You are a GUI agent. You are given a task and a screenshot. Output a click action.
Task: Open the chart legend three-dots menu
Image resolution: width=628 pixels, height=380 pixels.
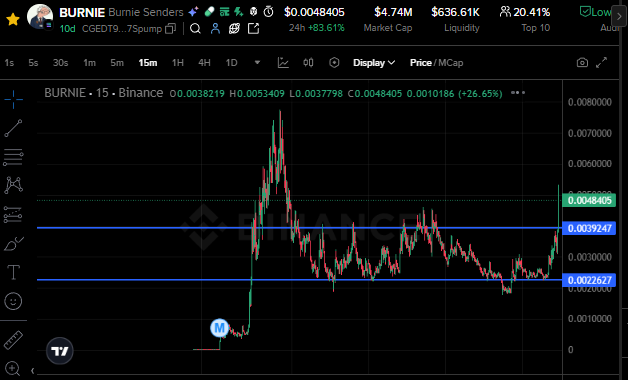[x=518, y=93]
